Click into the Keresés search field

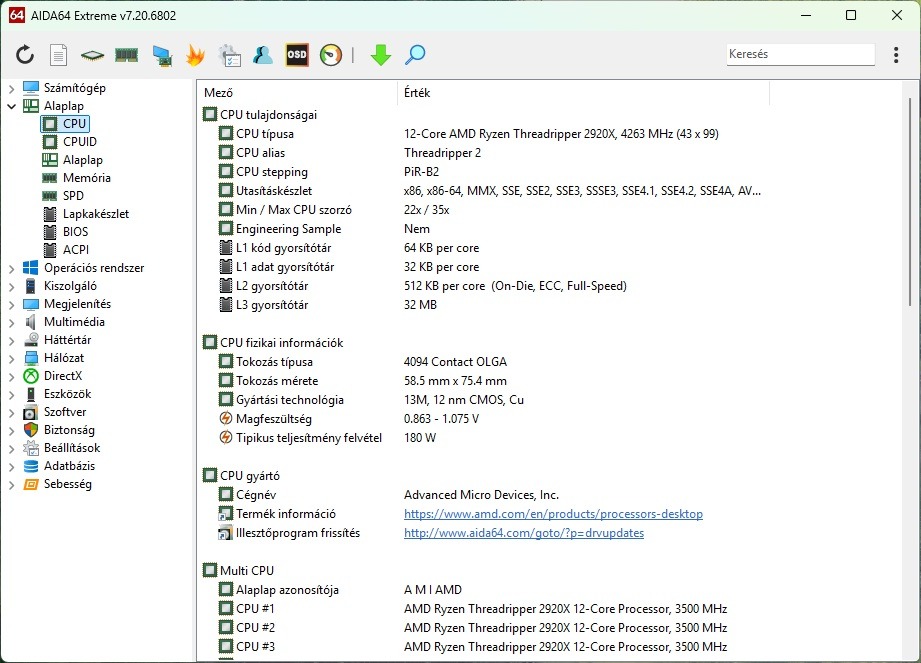click(798, 55)
